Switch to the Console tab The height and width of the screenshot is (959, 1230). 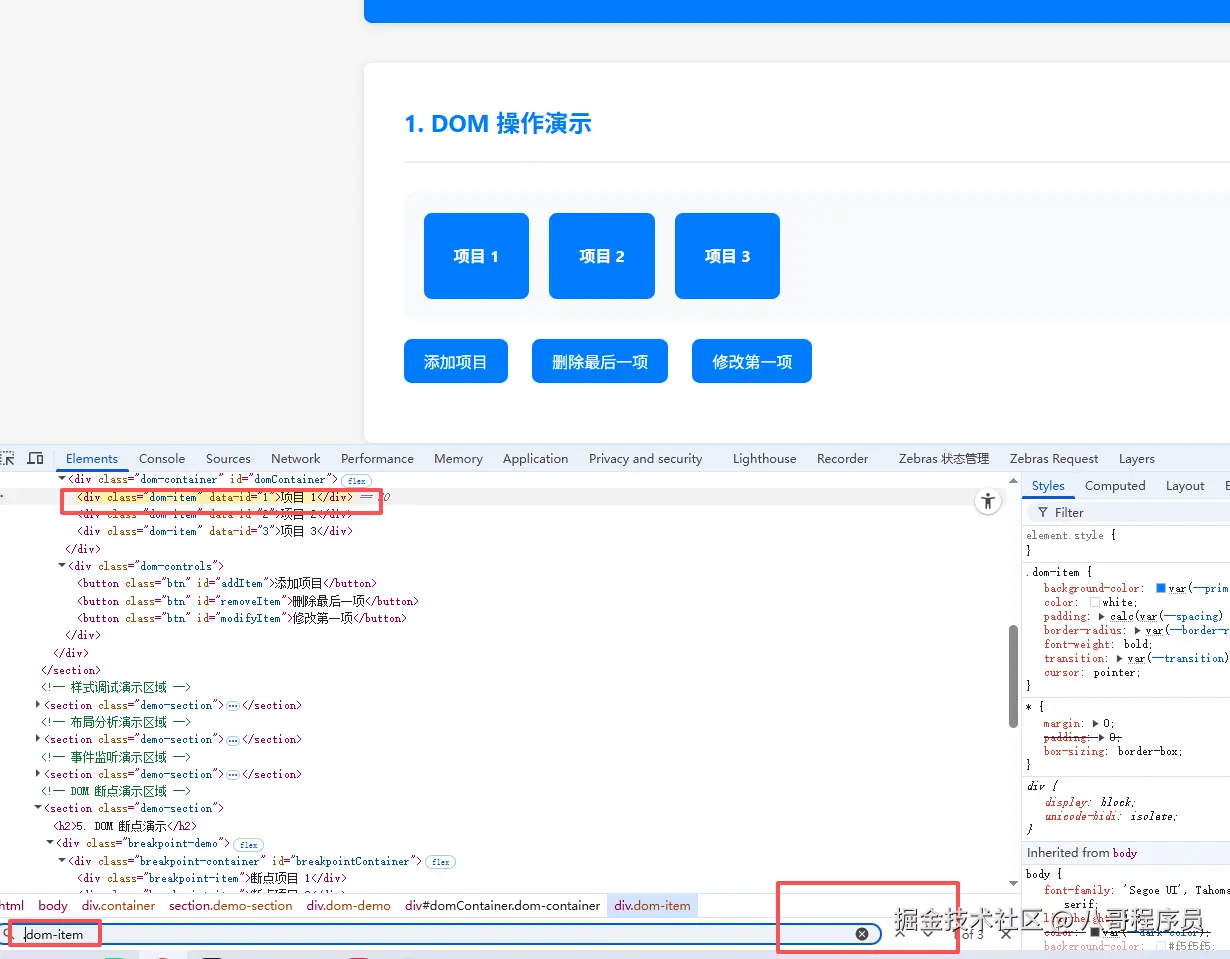click(162, 458)
